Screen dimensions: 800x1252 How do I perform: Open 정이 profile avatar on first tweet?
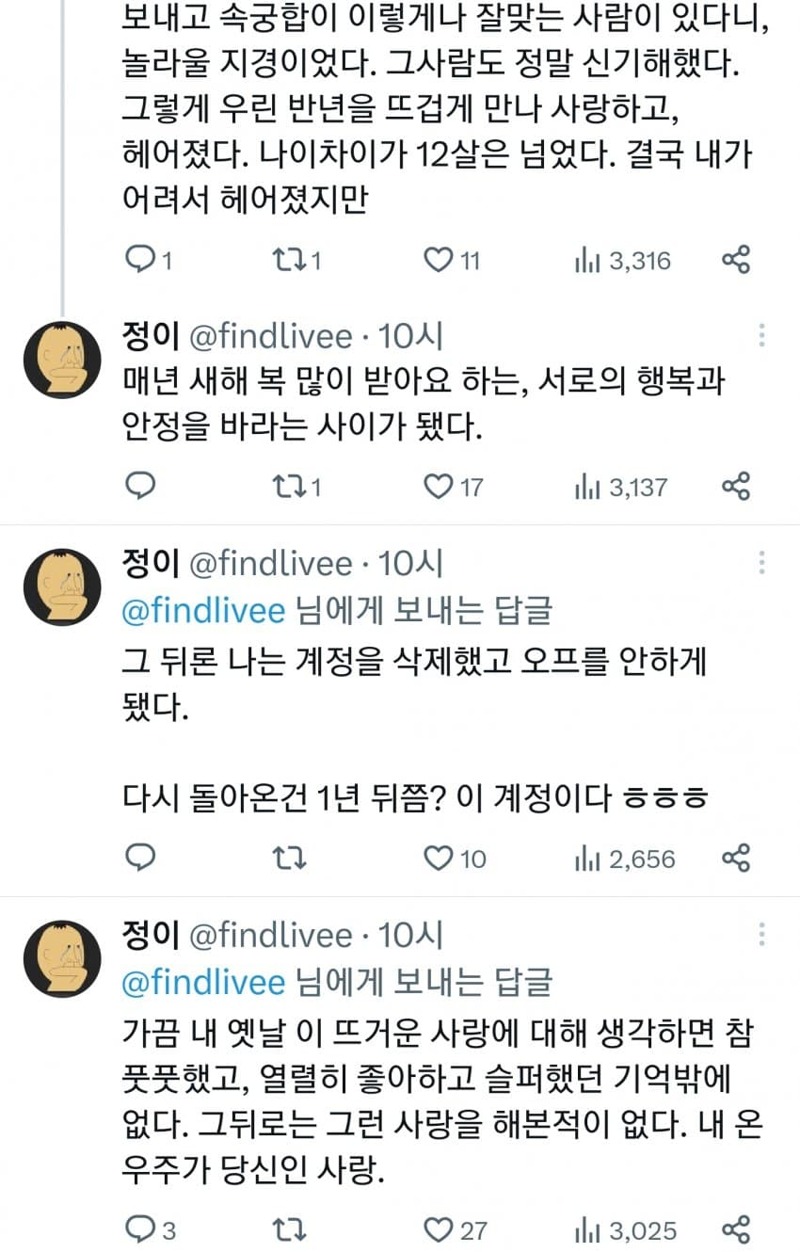pyautogui.click(x=62, y=360)
